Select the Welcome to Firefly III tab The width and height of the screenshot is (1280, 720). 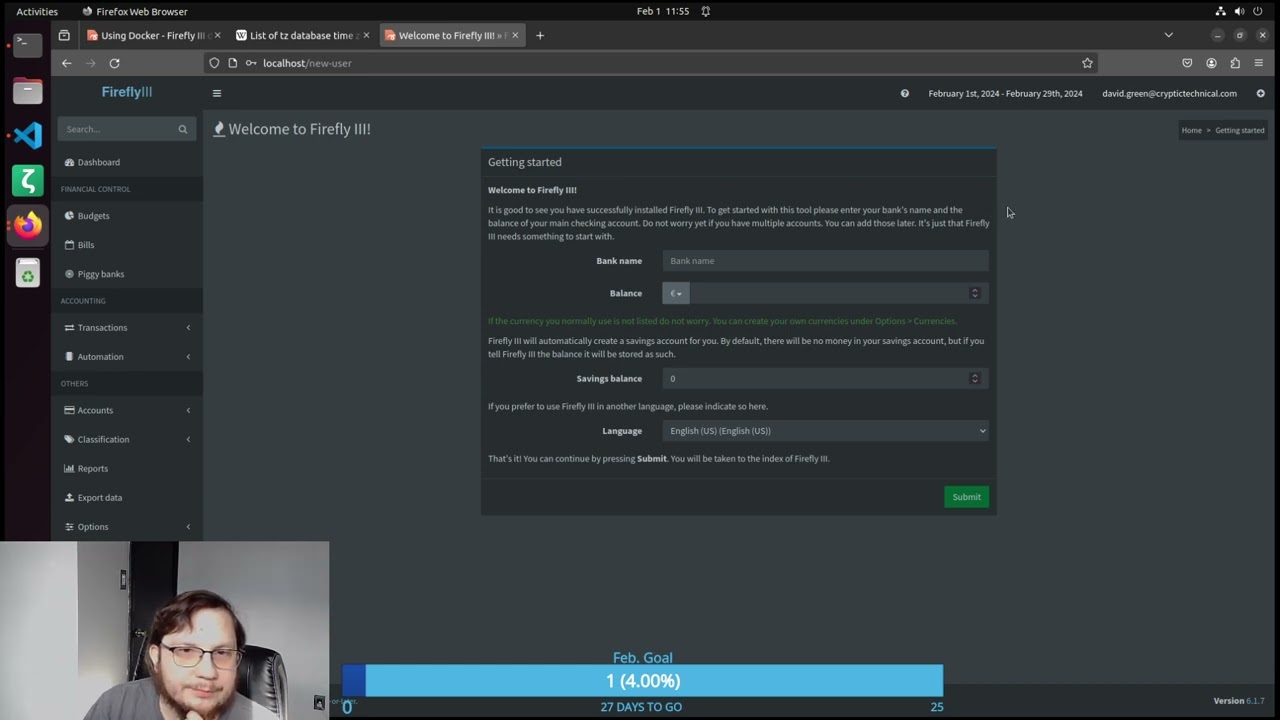452,35
